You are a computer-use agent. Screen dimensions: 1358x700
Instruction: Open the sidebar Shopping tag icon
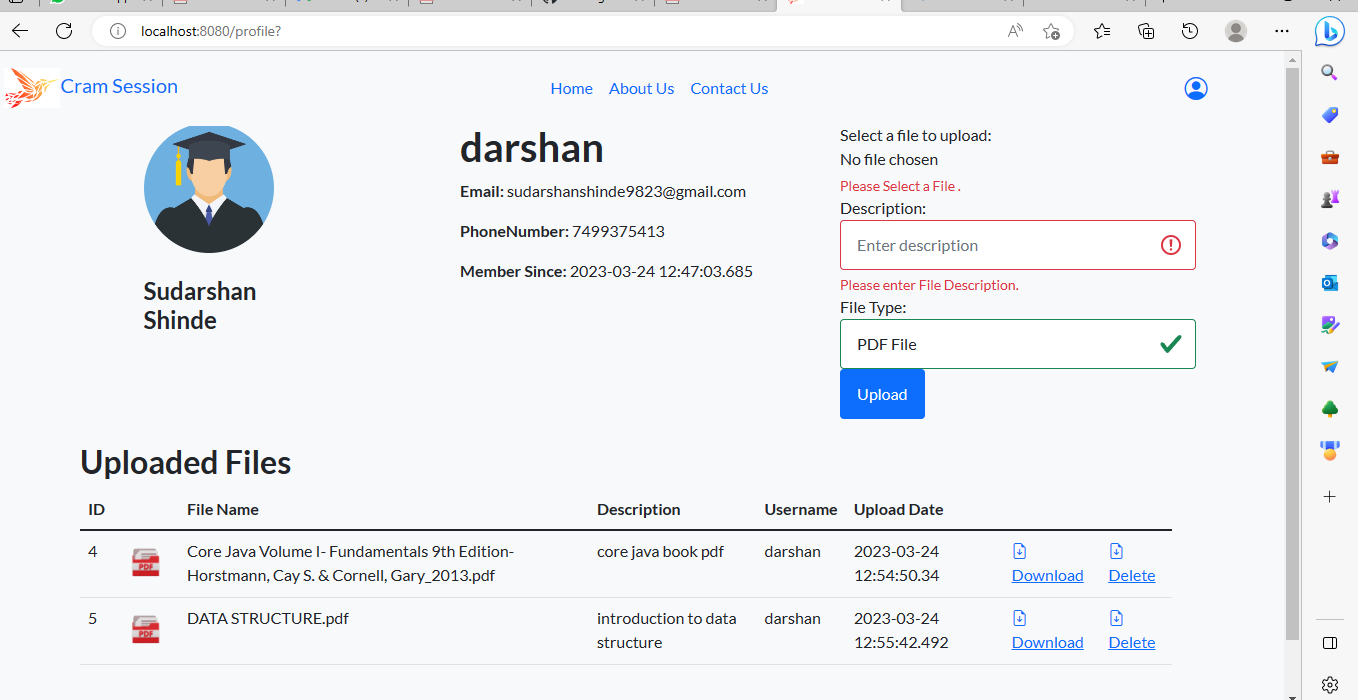click(1329, 115)
